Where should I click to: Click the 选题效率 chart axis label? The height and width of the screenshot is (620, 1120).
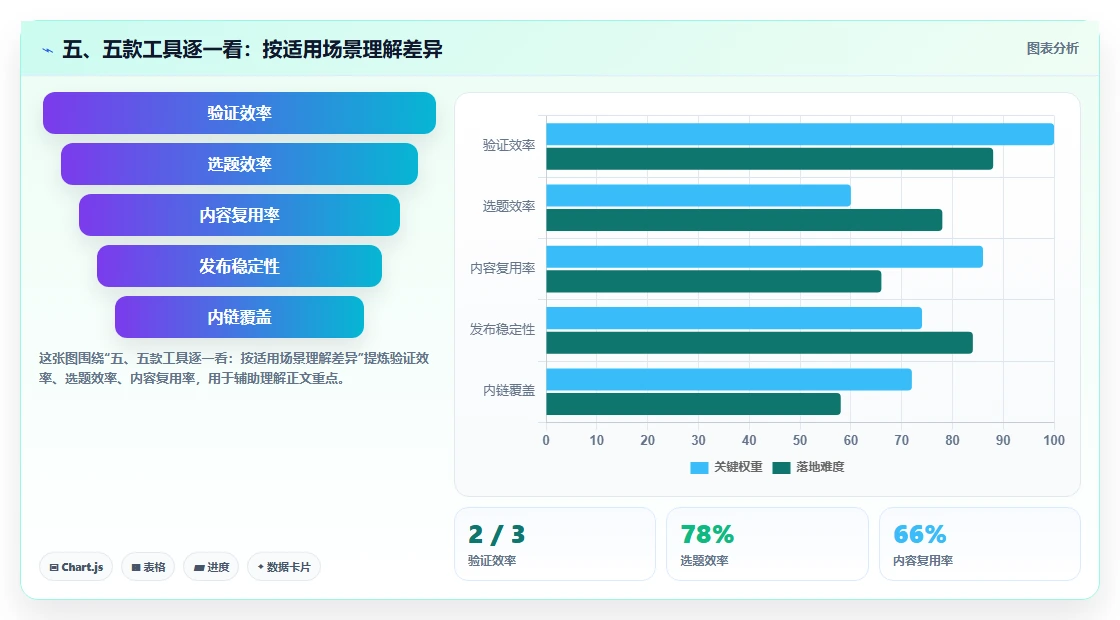[x=509, y=207]
